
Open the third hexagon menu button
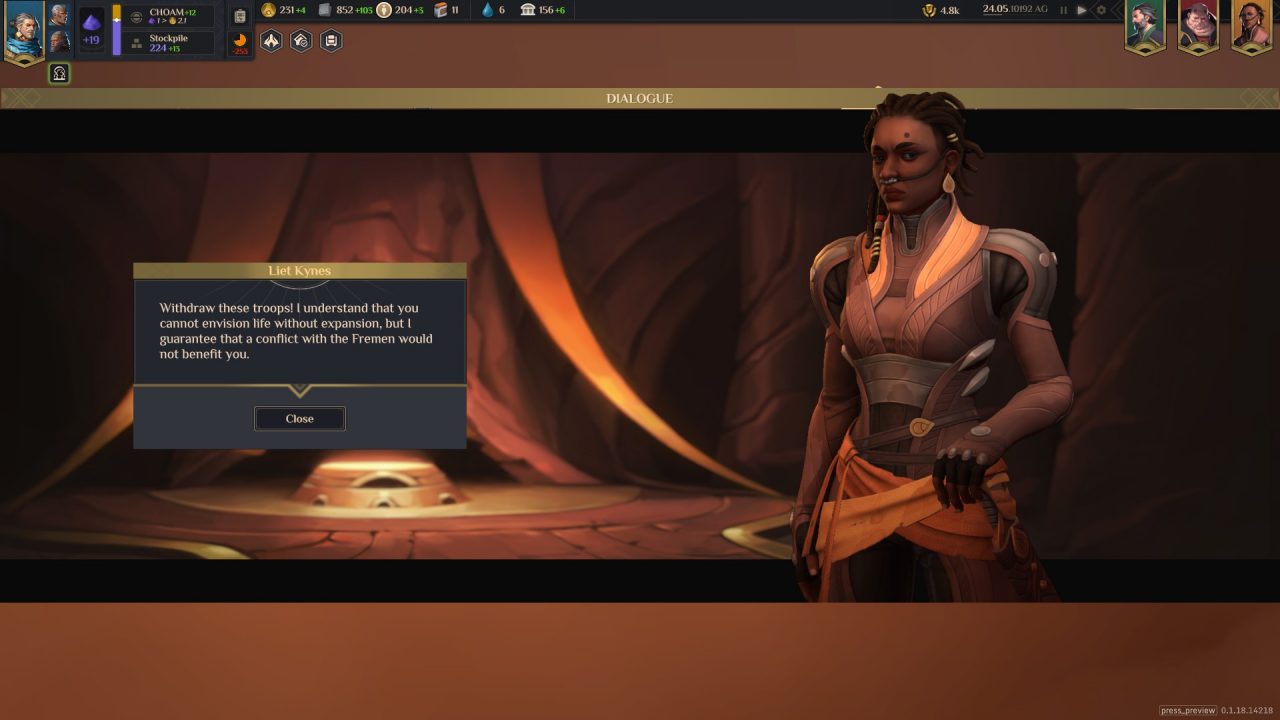(331, 41)
